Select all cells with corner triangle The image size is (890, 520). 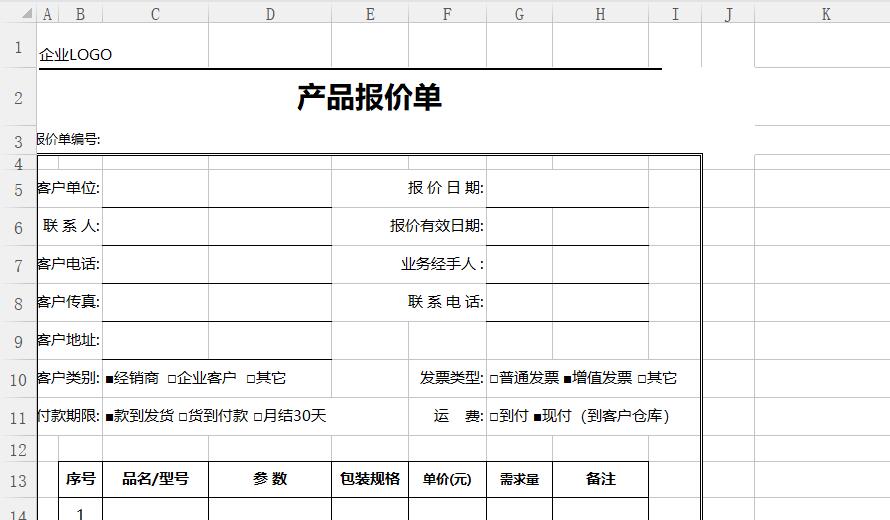click(27, 14)
